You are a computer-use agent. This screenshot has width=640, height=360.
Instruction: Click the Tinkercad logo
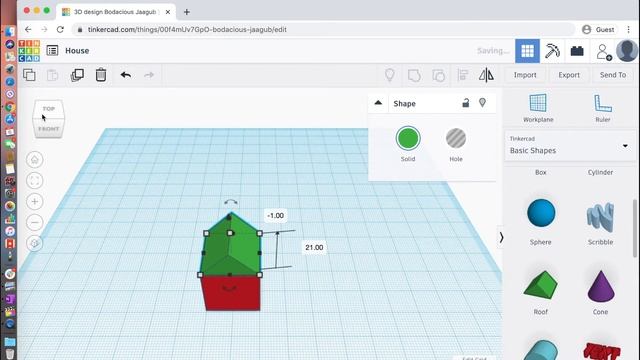(x=29, y=51)
